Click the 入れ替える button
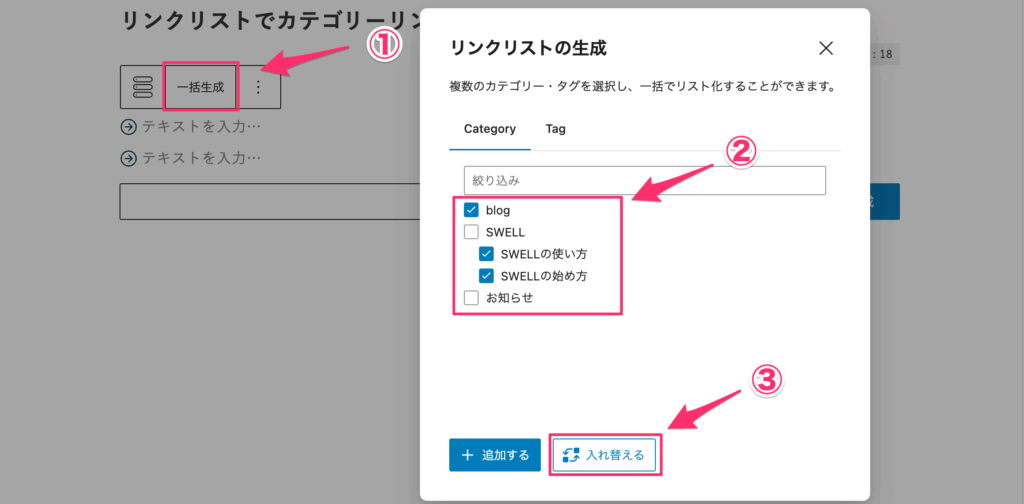 tap(605, 455)
